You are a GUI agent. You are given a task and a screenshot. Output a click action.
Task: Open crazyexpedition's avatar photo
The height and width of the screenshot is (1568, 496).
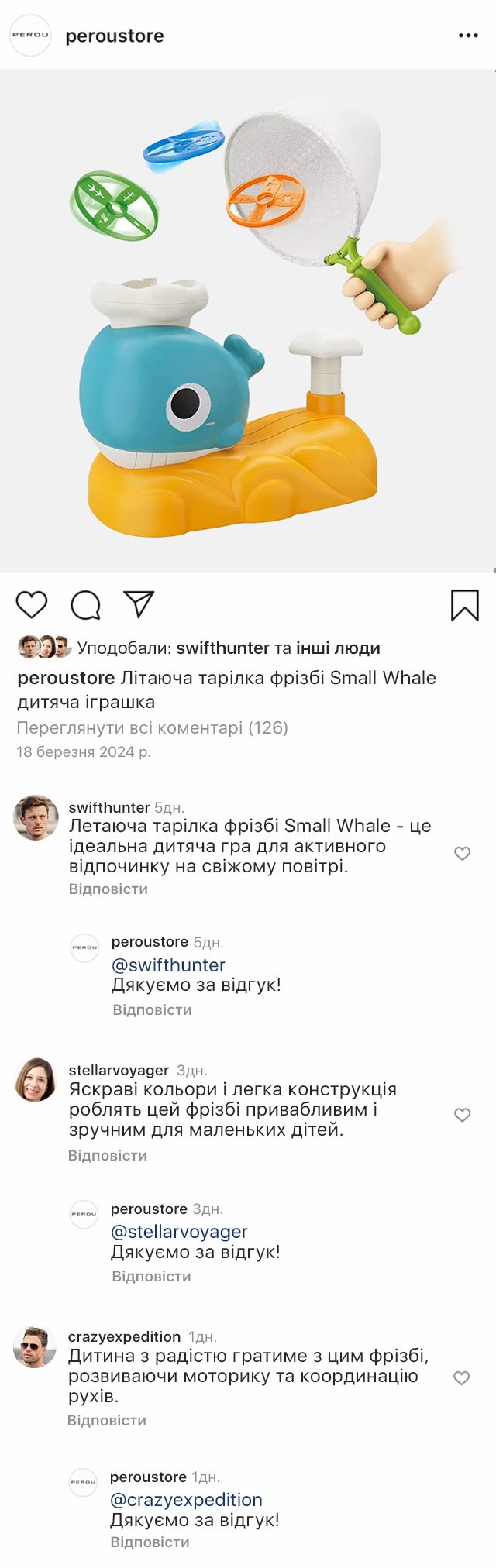(x=35, y=1346)
